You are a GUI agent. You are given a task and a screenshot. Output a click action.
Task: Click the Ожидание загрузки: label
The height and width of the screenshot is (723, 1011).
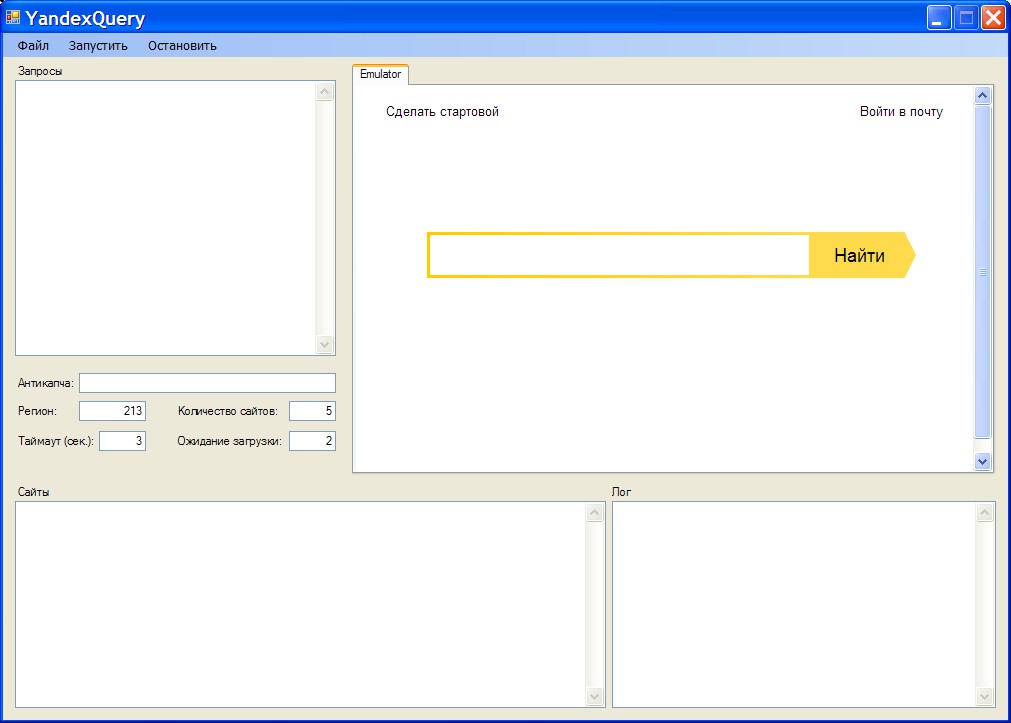point(230,441)
